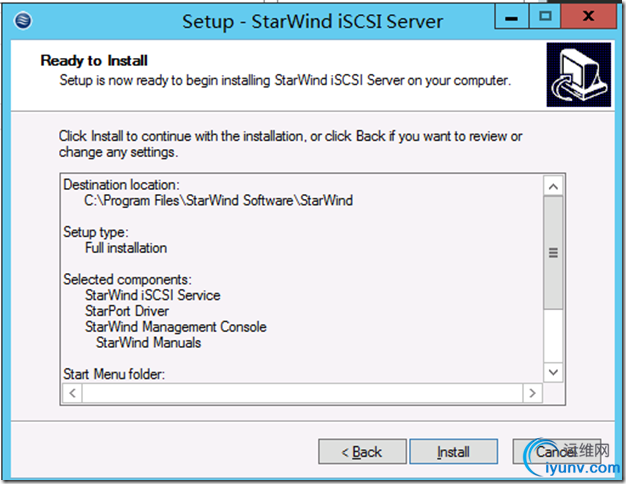The height and width of the screenshot is (484, 626).
Task: Click the horizontal scrollbar left arrow
Action: click(x=72, y=395)
